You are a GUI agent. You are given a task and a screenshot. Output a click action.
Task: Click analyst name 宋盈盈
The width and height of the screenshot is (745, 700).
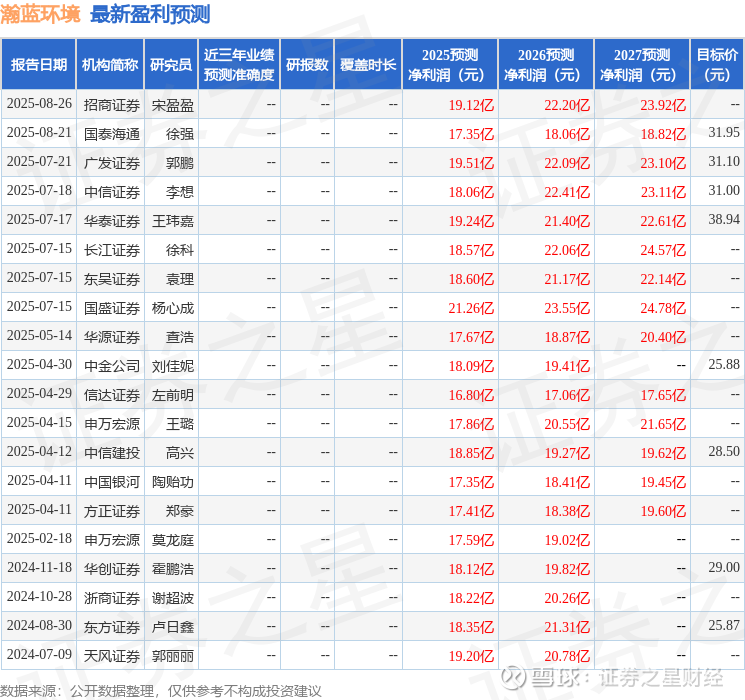tap(173, 105)
